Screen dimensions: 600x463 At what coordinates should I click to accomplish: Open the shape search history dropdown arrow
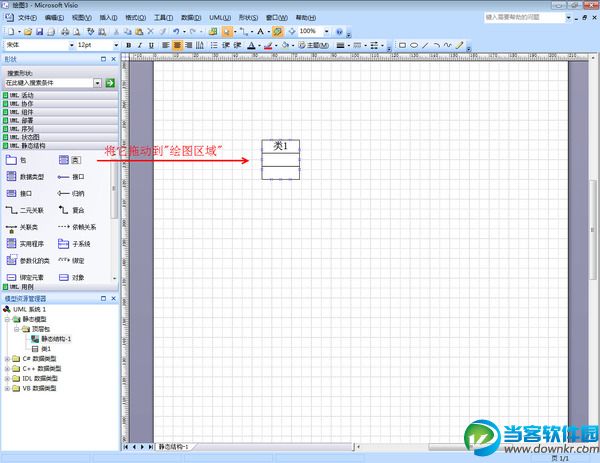[97, 83]
